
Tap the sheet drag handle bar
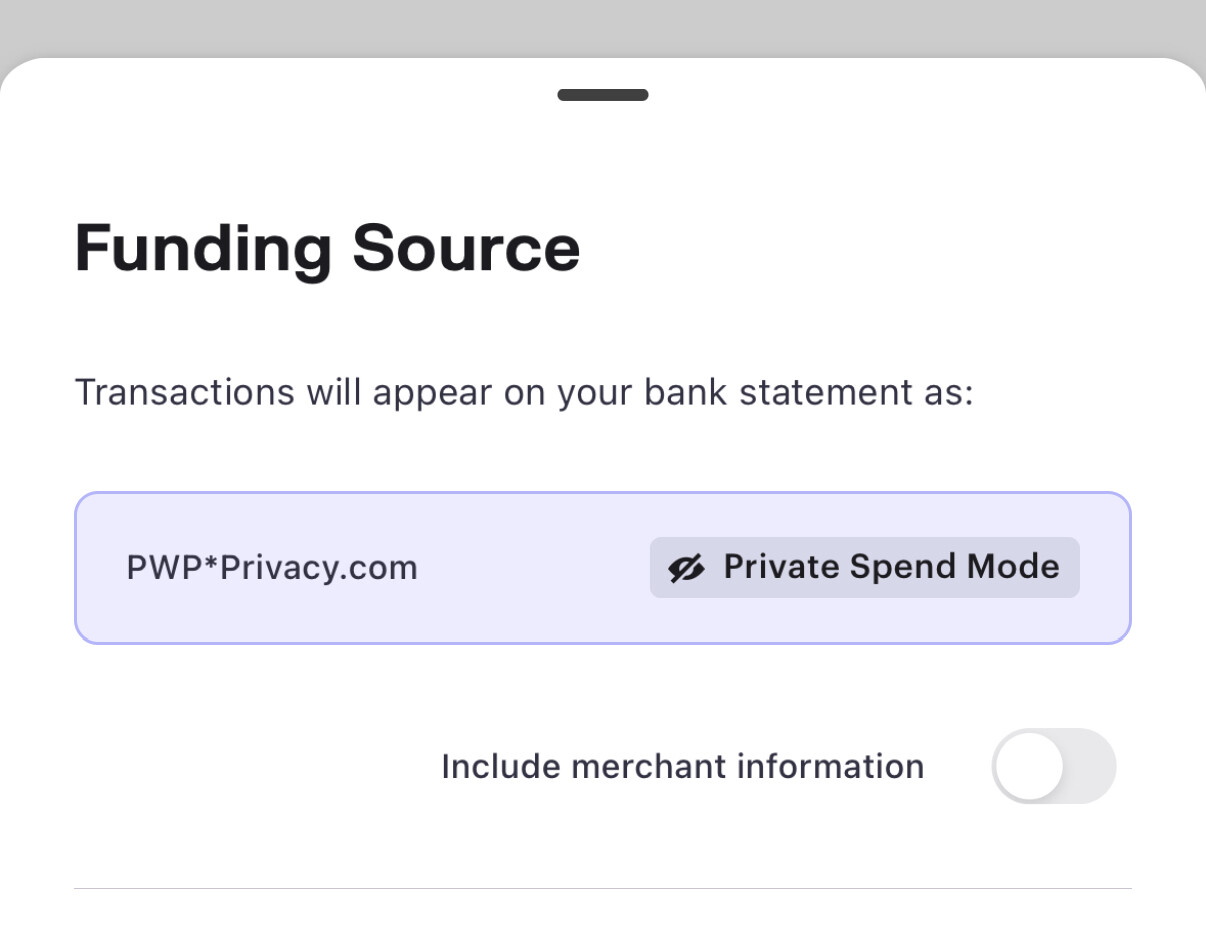tap(602, 95)
